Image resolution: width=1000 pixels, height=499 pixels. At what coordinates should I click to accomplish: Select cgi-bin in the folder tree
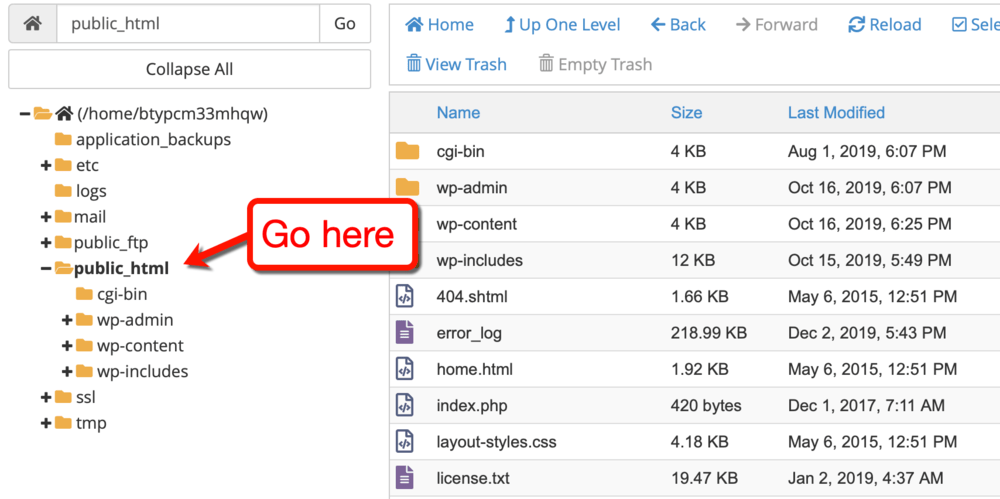(122, 294)
